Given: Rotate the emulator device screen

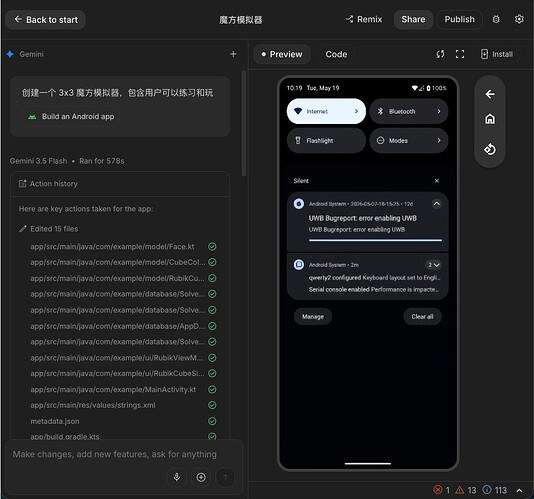Looking at the screenshot, I should coord(490,149).
